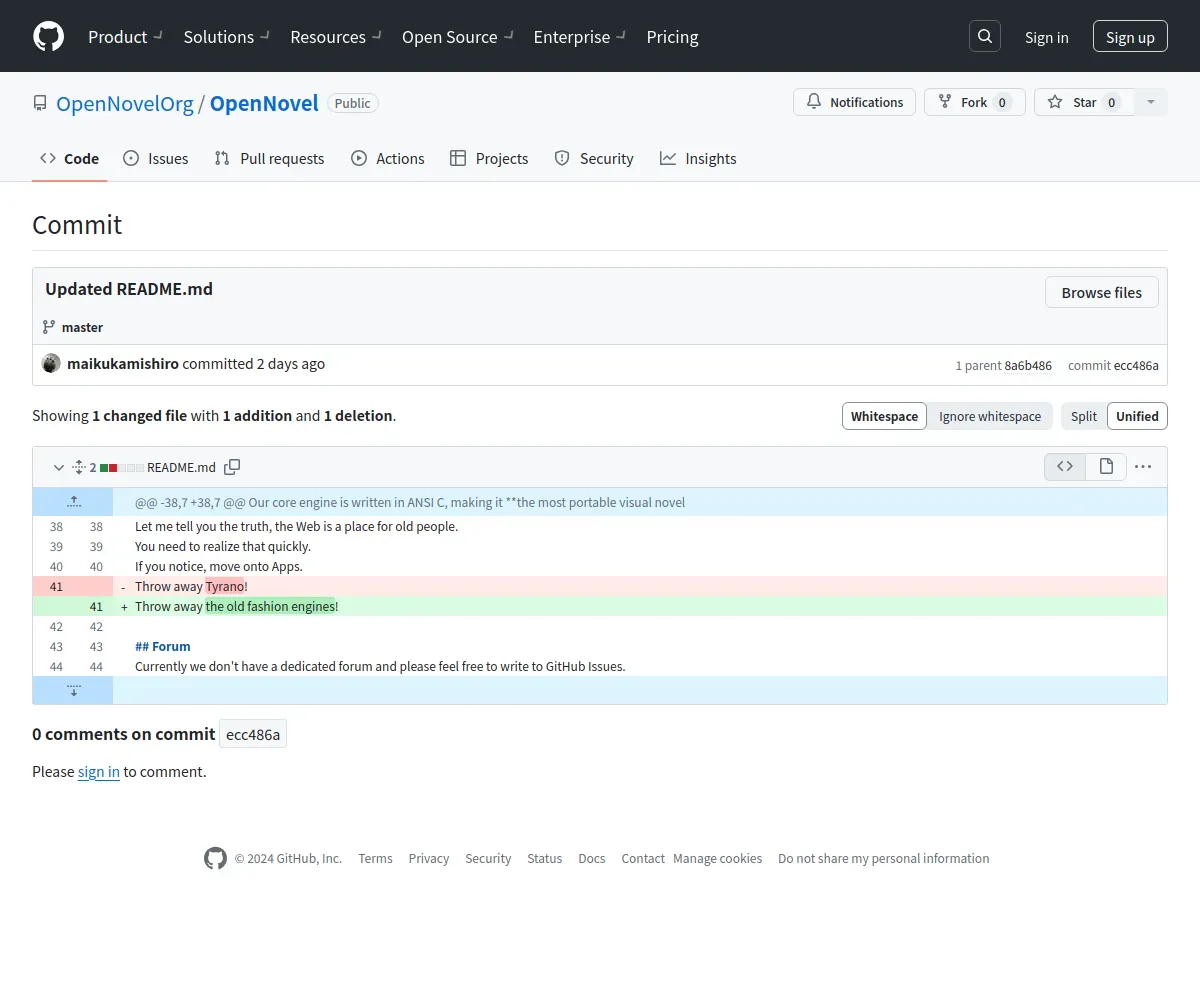
Task: Star the OpenNovel repository
Action: (1084, 102)
